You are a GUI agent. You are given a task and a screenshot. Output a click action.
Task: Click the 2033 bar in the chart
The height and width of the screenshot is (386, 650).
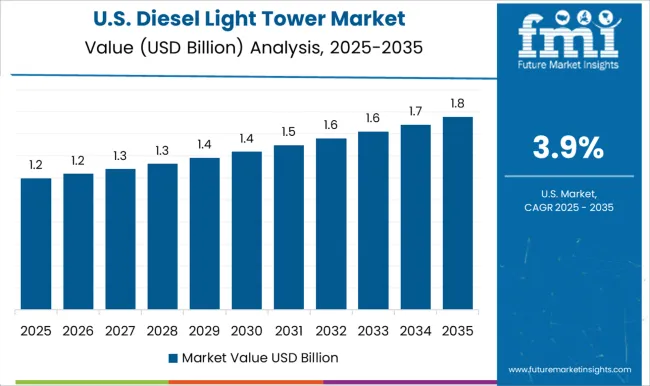click(x=373, y=221)
